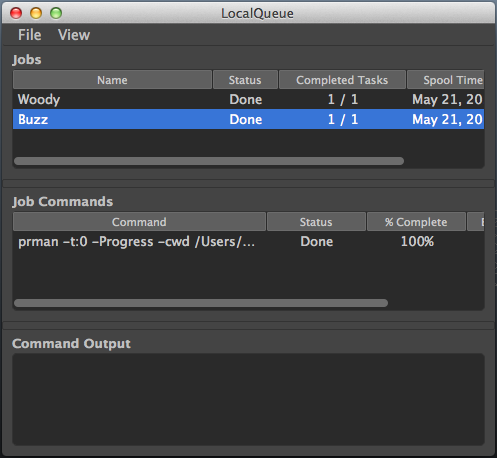Click the Spool Time column header
497x458 pixels.
click(x=446, y=80)
